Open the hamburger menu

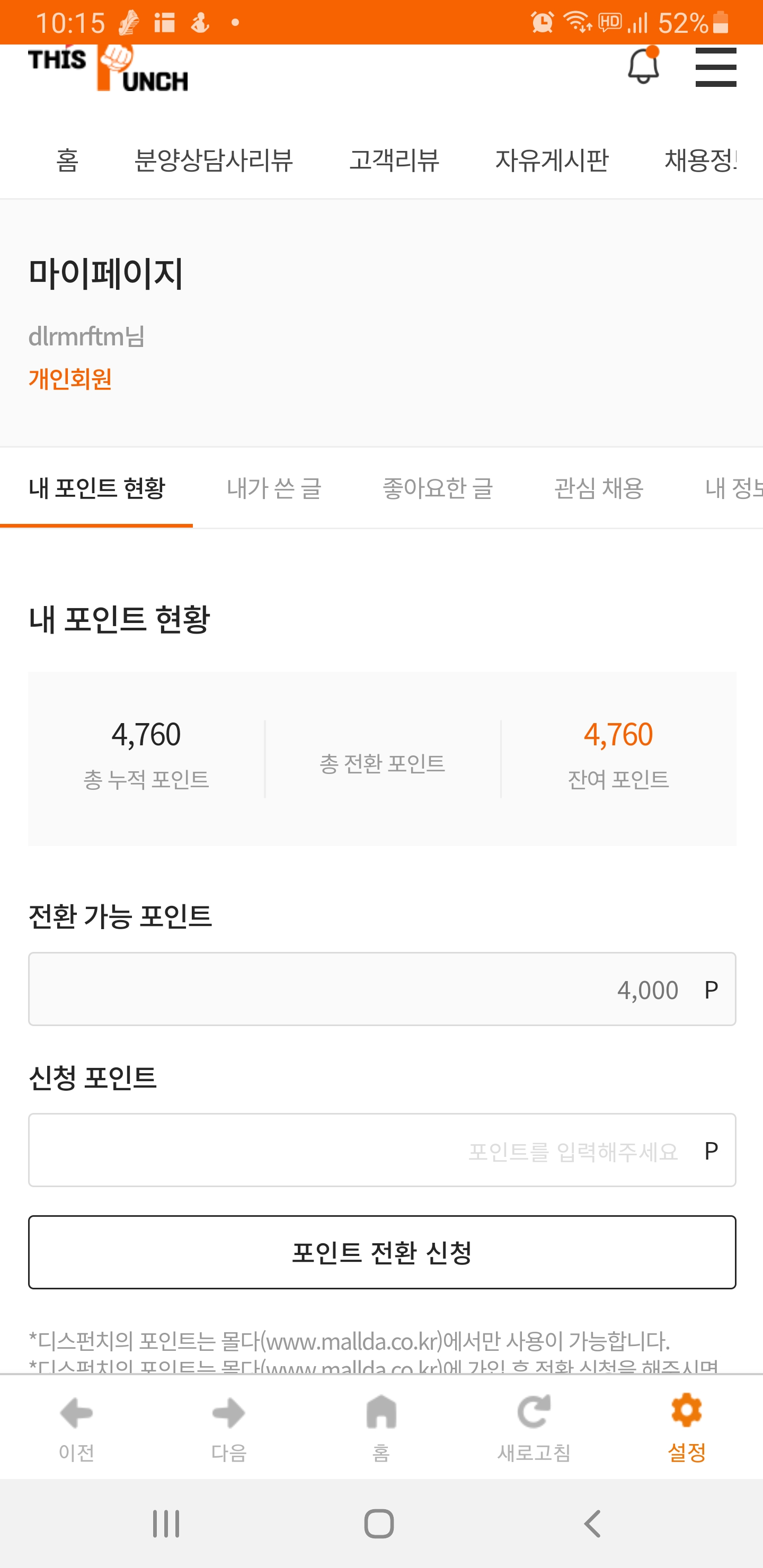715,67
